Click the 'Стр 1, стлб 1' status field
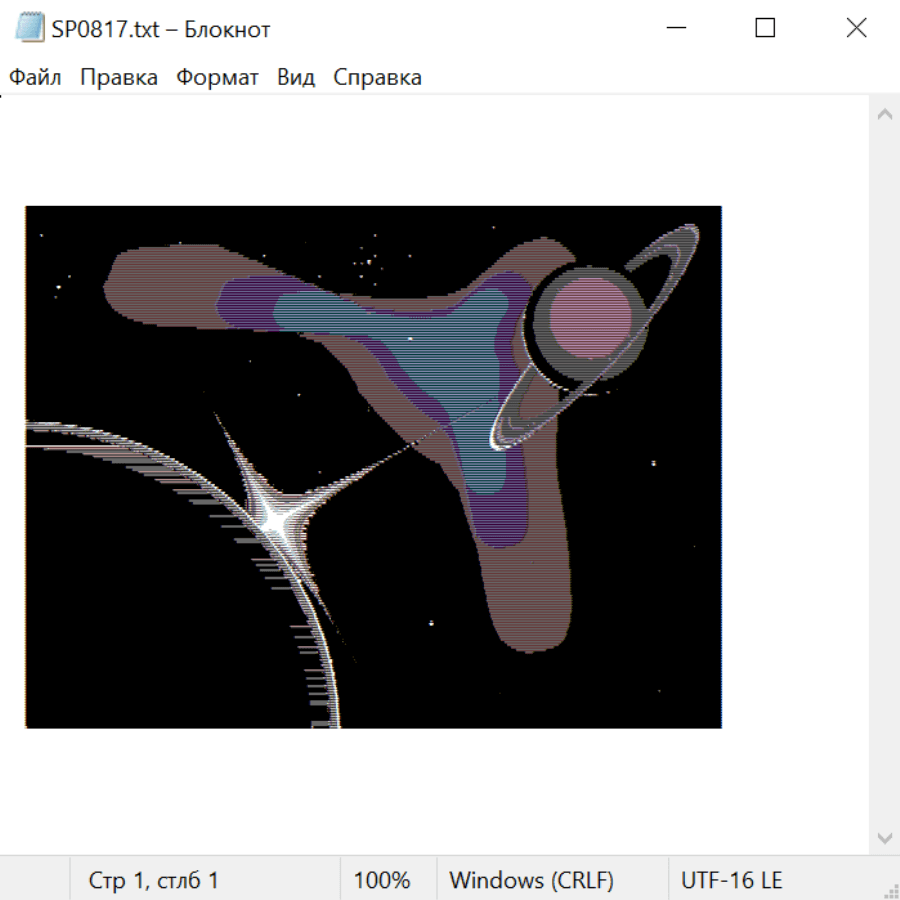900x900 pixels. (154, 880)
